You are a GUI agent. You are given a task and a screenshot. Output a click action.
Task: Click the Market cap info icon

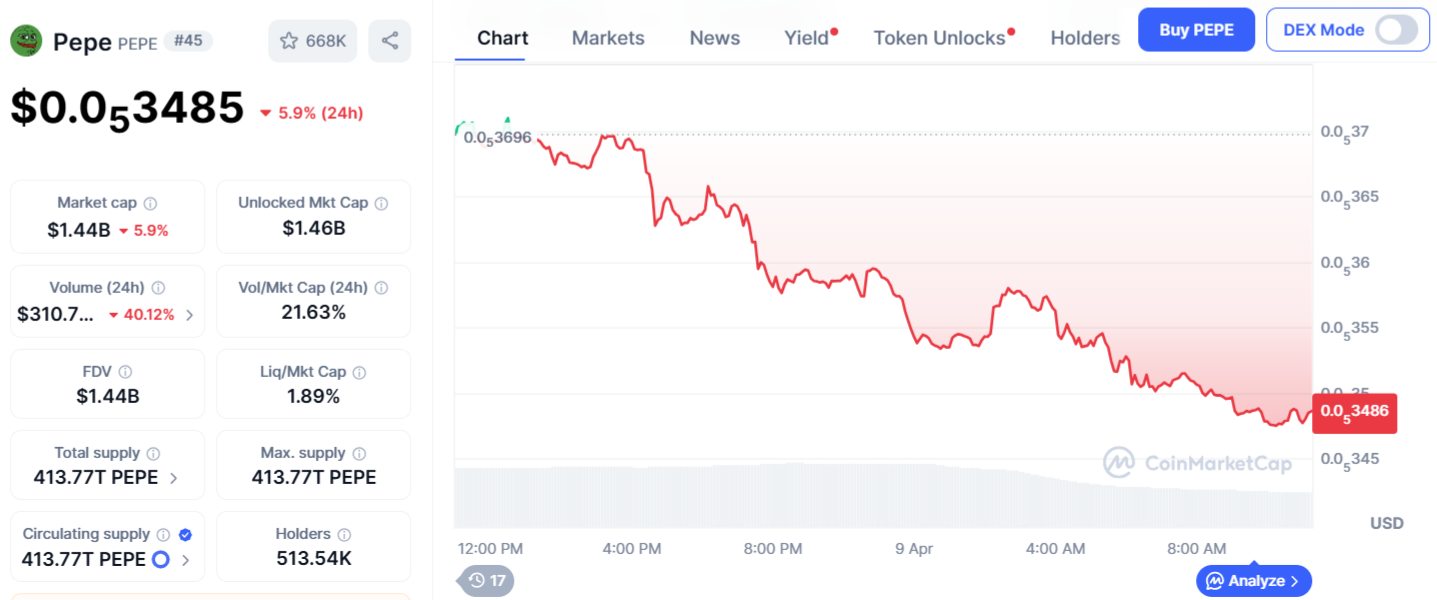150,202
